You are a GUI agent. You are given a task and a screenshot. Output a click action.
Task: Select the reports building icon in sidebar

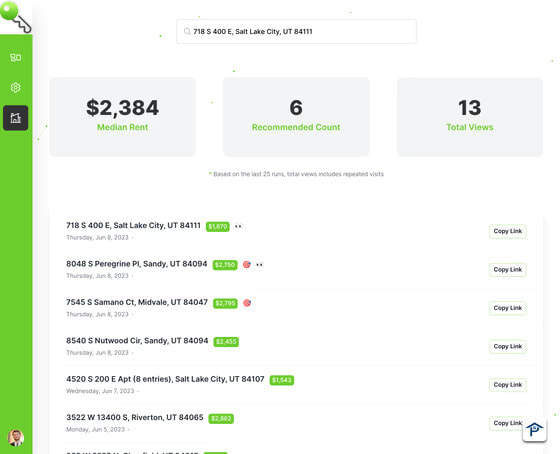15,118
